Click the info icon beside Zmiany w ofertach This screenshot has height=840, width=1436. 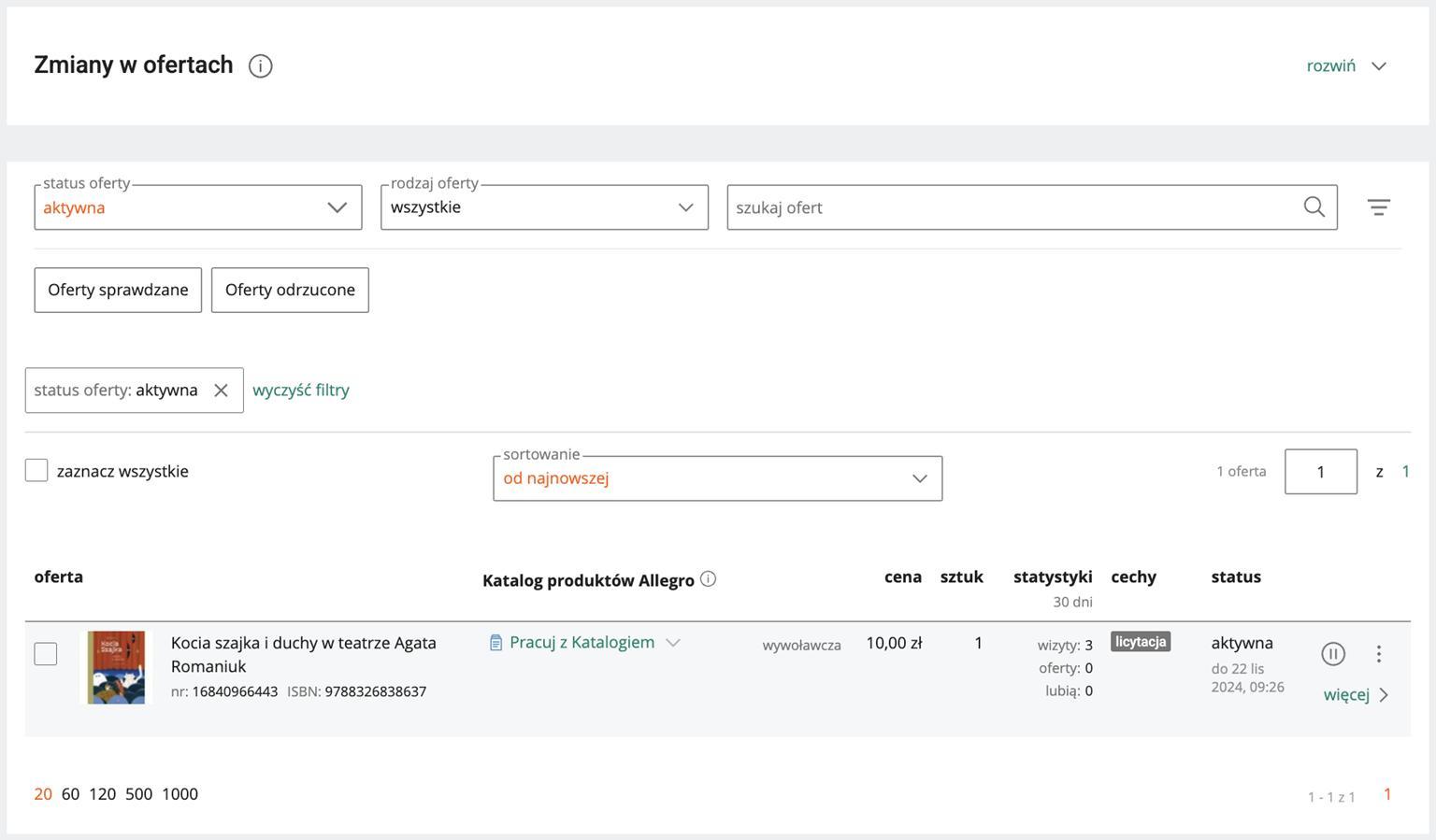(x=260, y=66)
